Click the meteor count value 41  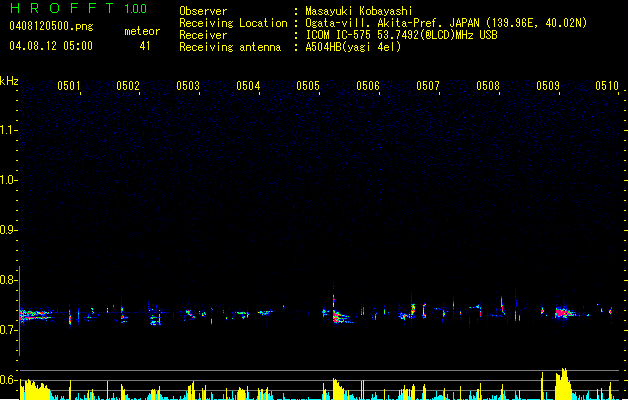pos(145,46)
